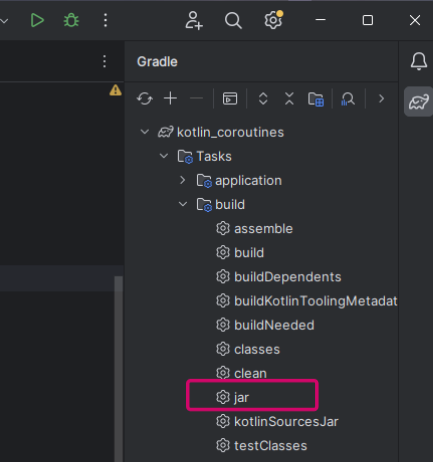Reload all Gradle projects
This screenshot has width=433, height=462.
[145, 99]
